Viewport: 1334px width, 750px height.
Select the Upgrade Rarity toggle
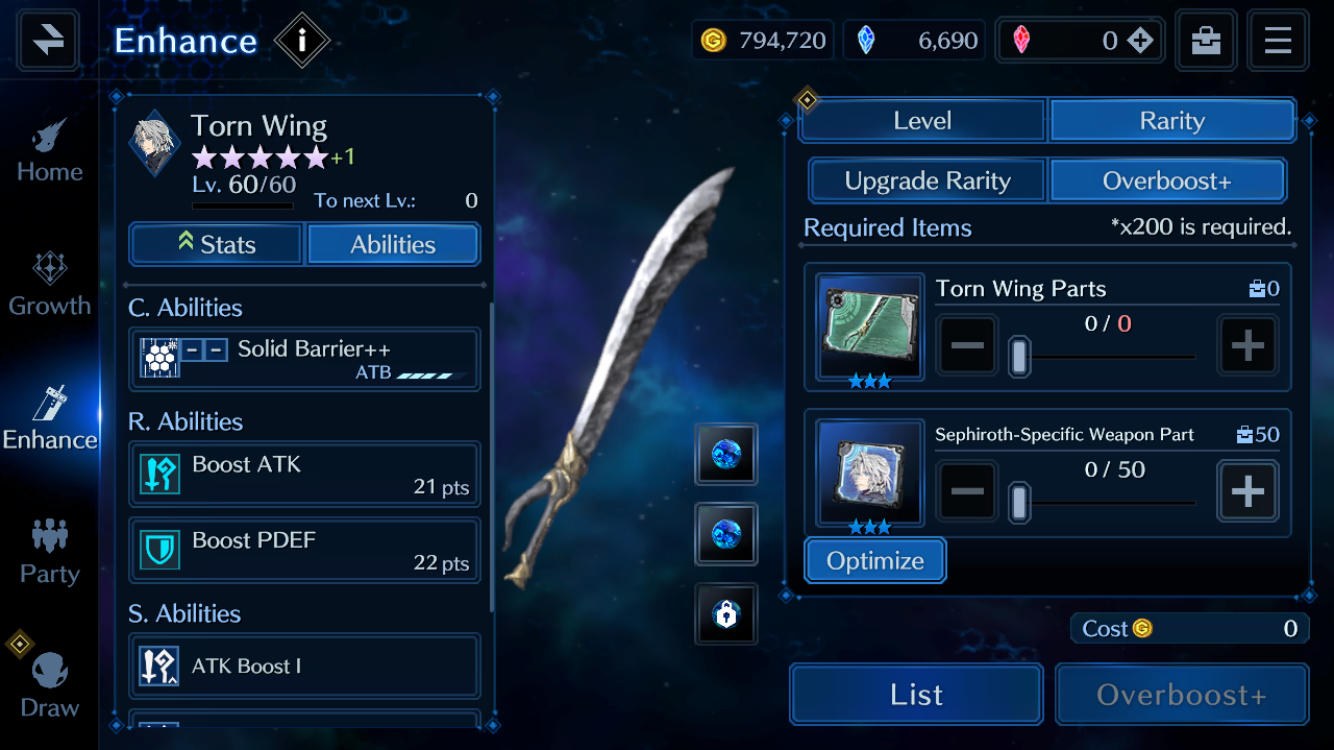click(927, 181)
